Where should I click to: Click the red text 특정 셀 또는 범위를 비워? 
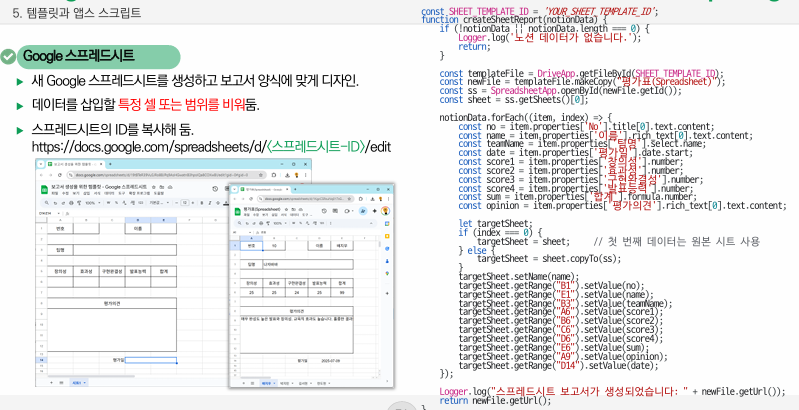182,105
